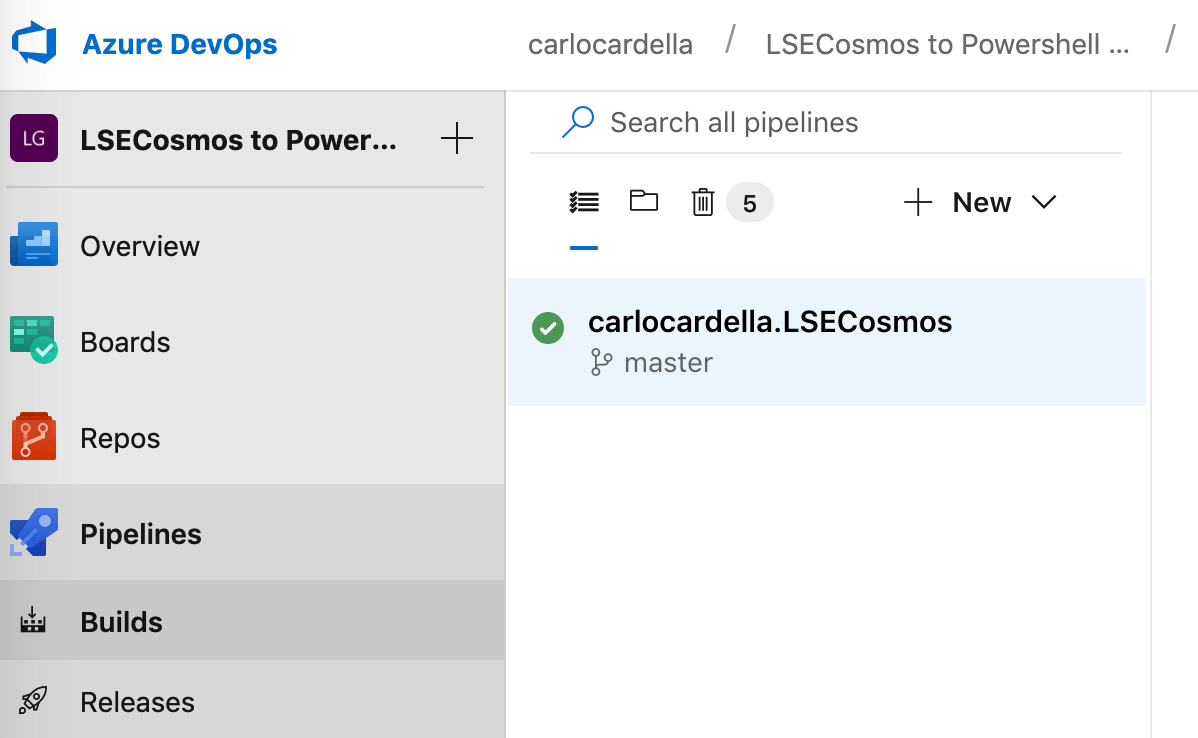The image size is (1198, 738).
Task: Select the Boards icon in sidebar
Action: point(35,341)
